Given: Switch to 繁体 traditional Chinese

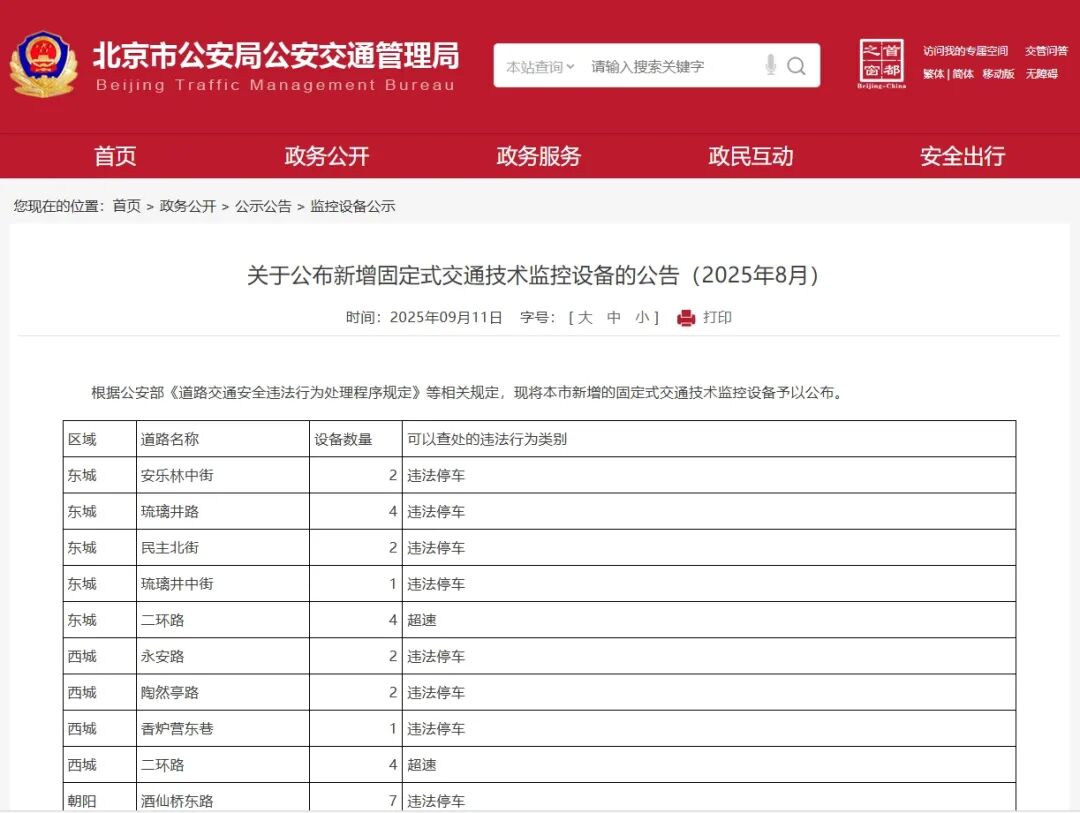Looking at the screenshot, I should 933,74.
